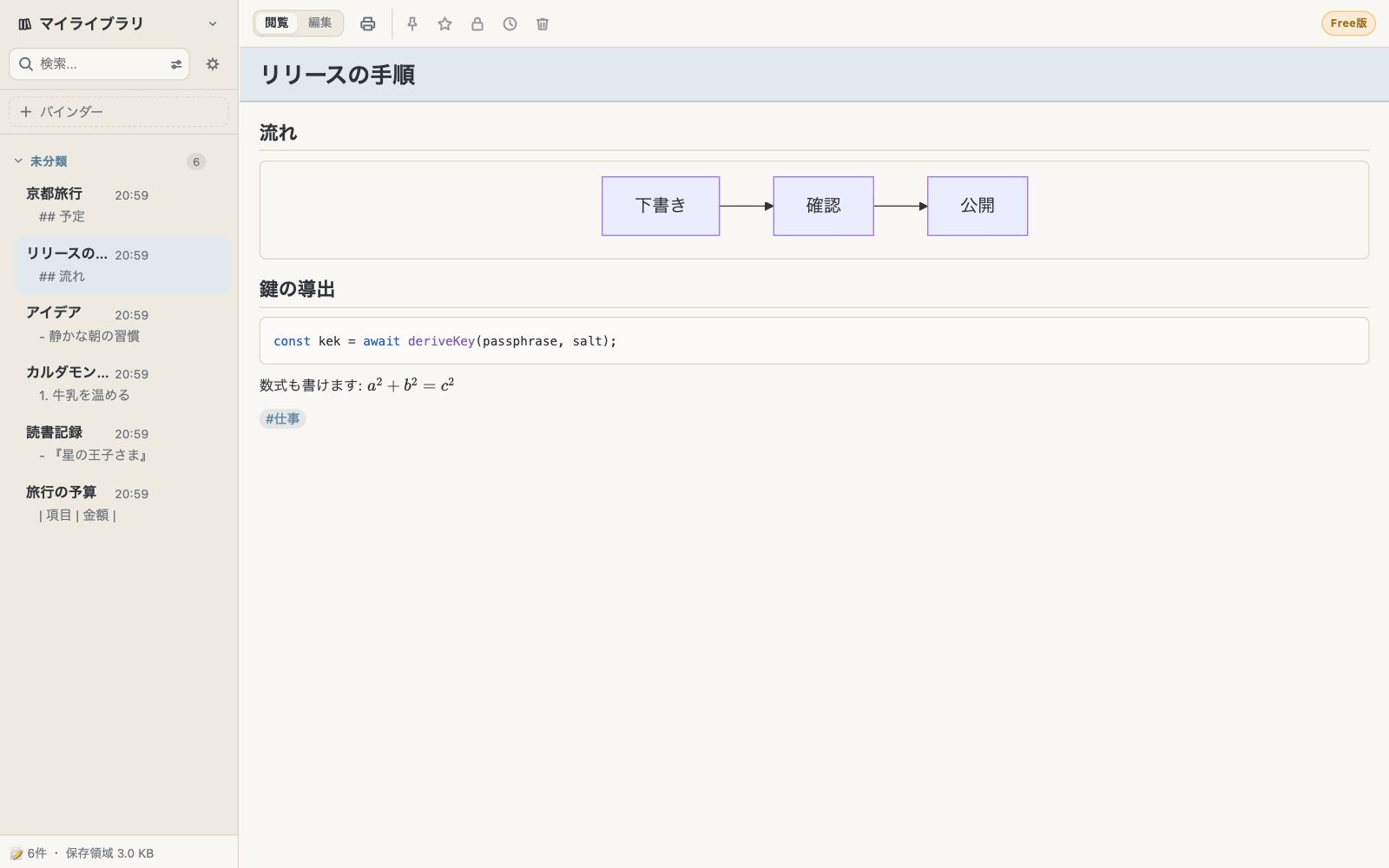Click the 流れ heading
Viewport: 1389px width, 868px height.
tap(278, 133)
